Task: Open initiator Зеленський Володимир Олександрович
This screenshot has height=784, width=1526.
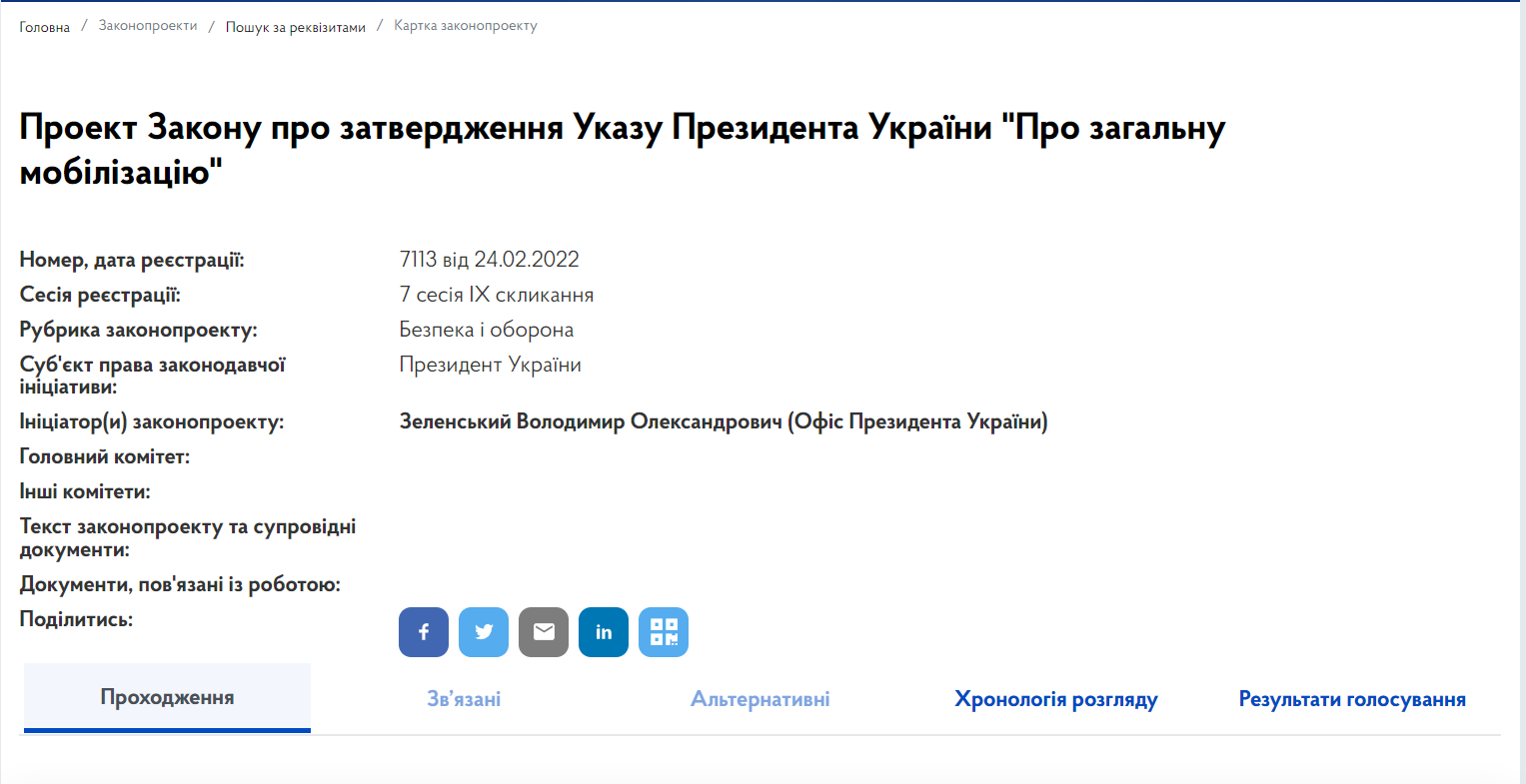Action: 723,421
